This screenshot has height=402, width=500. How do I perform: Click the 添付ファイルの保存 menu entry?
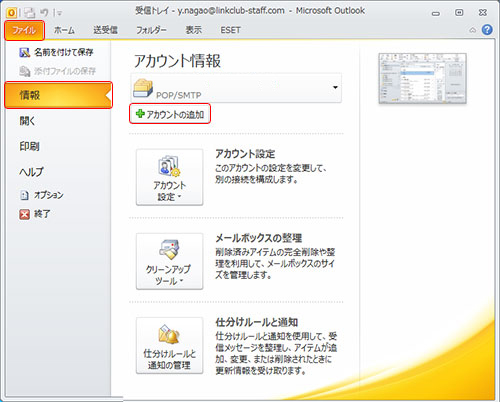pos(58,71)
